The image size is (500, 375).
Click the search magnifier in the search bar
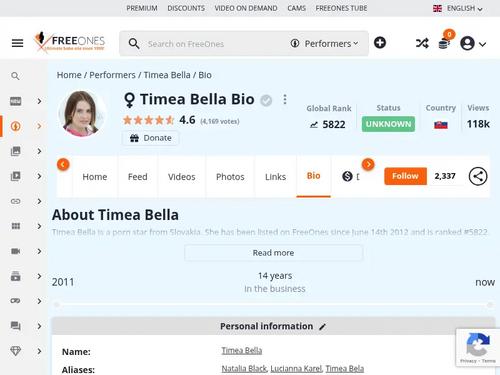click(134, 44)
